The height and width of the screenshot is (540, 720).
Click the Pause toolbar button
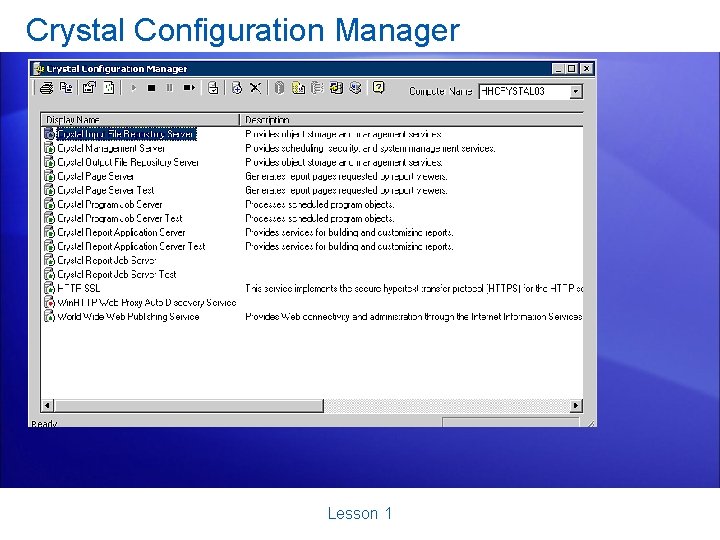[169, 88]
